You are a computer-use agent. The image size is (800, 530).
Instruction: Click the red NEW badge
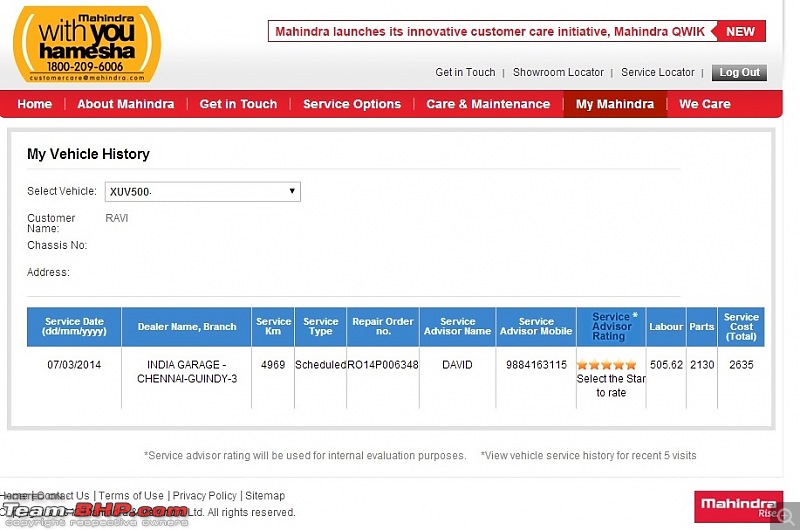tap(739, 31)
